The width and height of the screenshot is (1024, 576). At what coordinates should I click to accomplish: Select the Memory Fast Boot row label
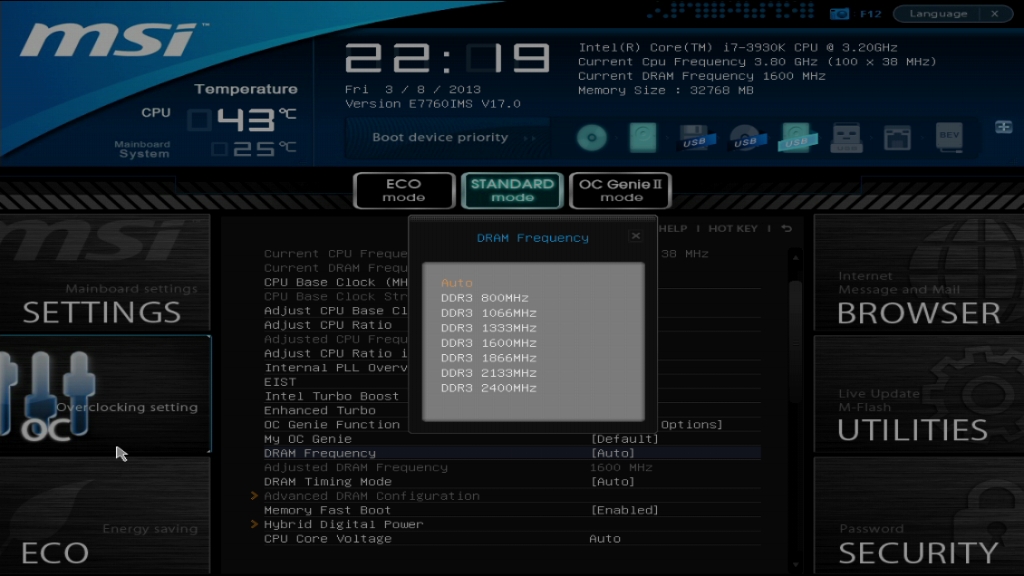(327, 510)
